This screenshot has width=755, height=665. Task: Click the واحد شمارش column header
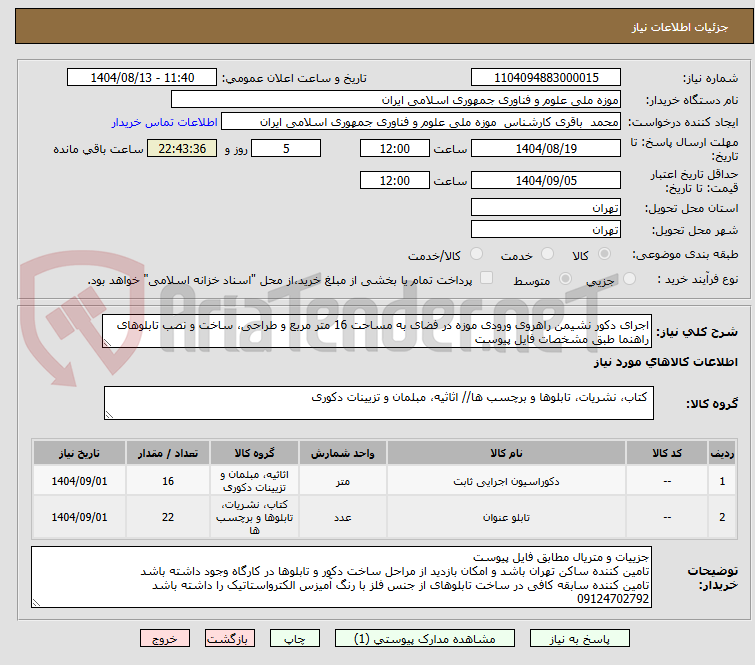click(342, 453)
